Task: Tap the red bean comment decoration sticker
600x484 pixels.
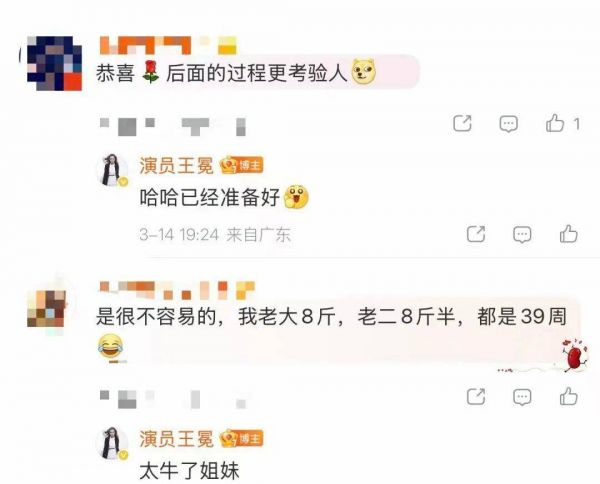Action: [x=573, y=356]
